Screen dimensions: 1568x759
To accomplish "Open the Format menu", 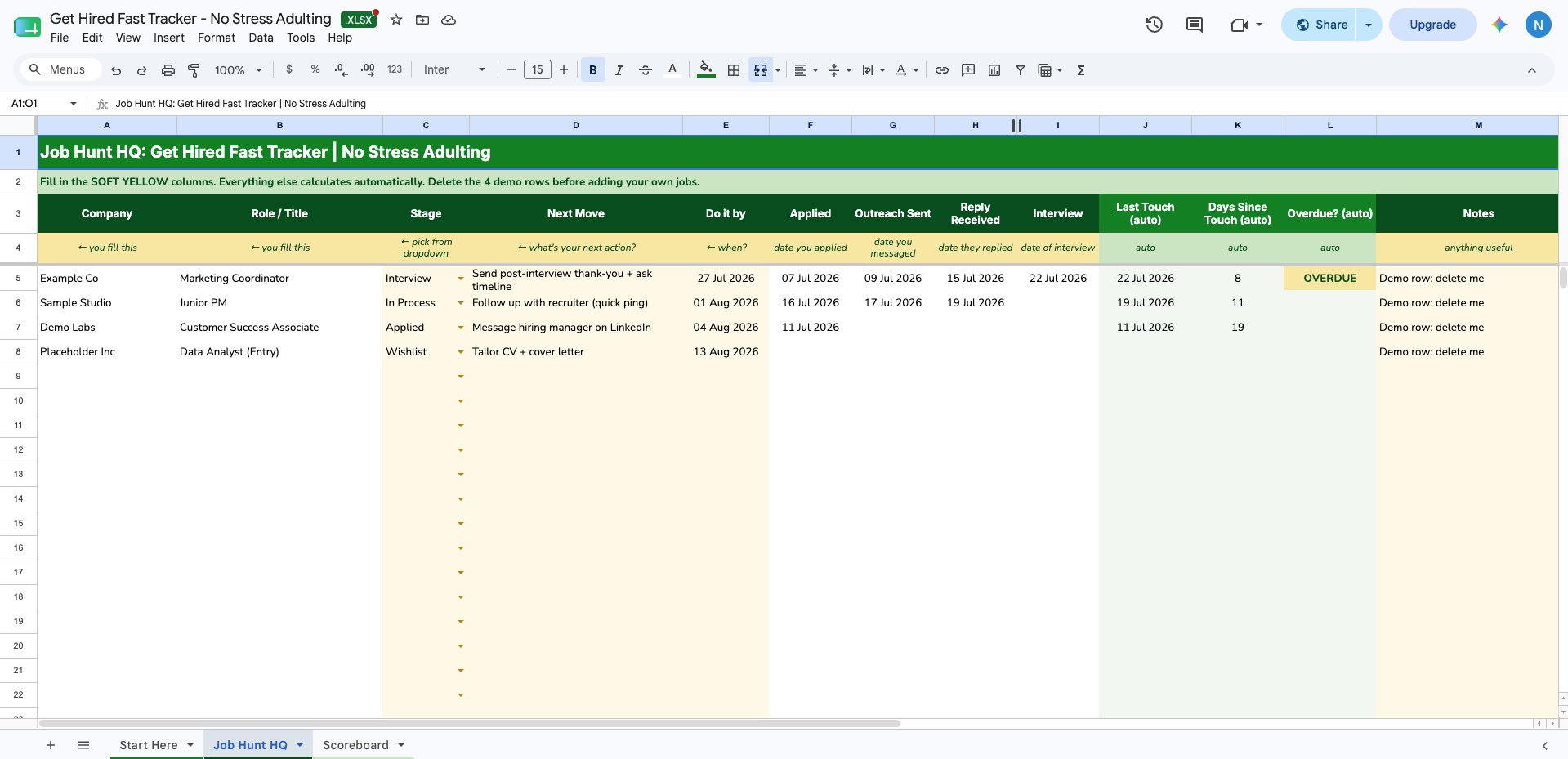I will pos(217,38).
